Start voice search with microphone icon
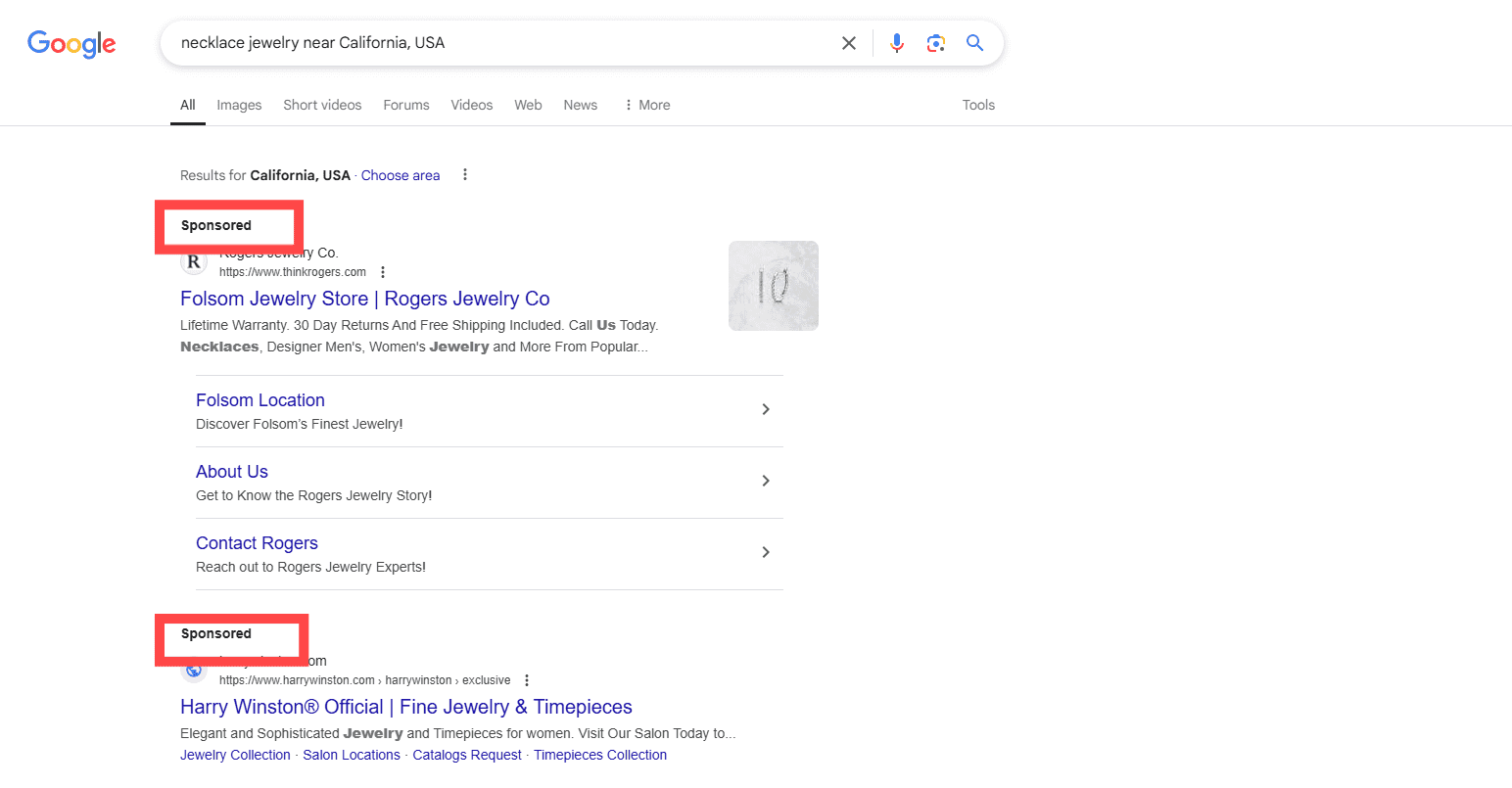1512x788 pixels. 896,43
